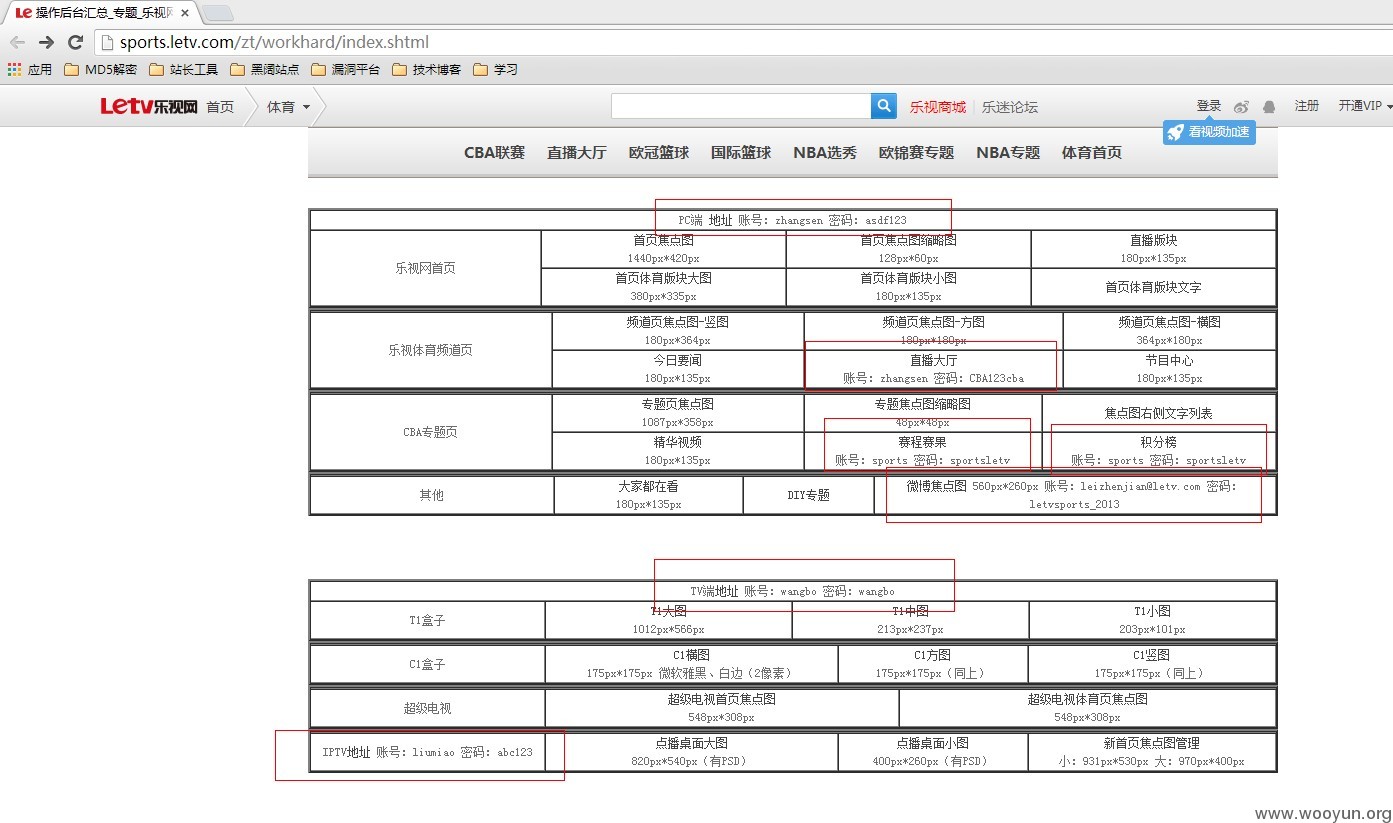
Task: Open the 黑阔站点 bookmark folder
Action: pyautogui.click(x=265, y=69)
